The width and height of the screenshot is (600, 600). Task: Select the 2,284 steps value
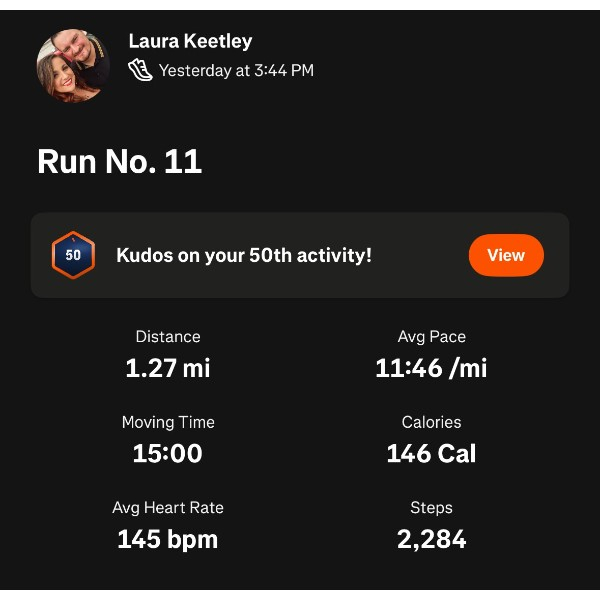click(431, 540)
